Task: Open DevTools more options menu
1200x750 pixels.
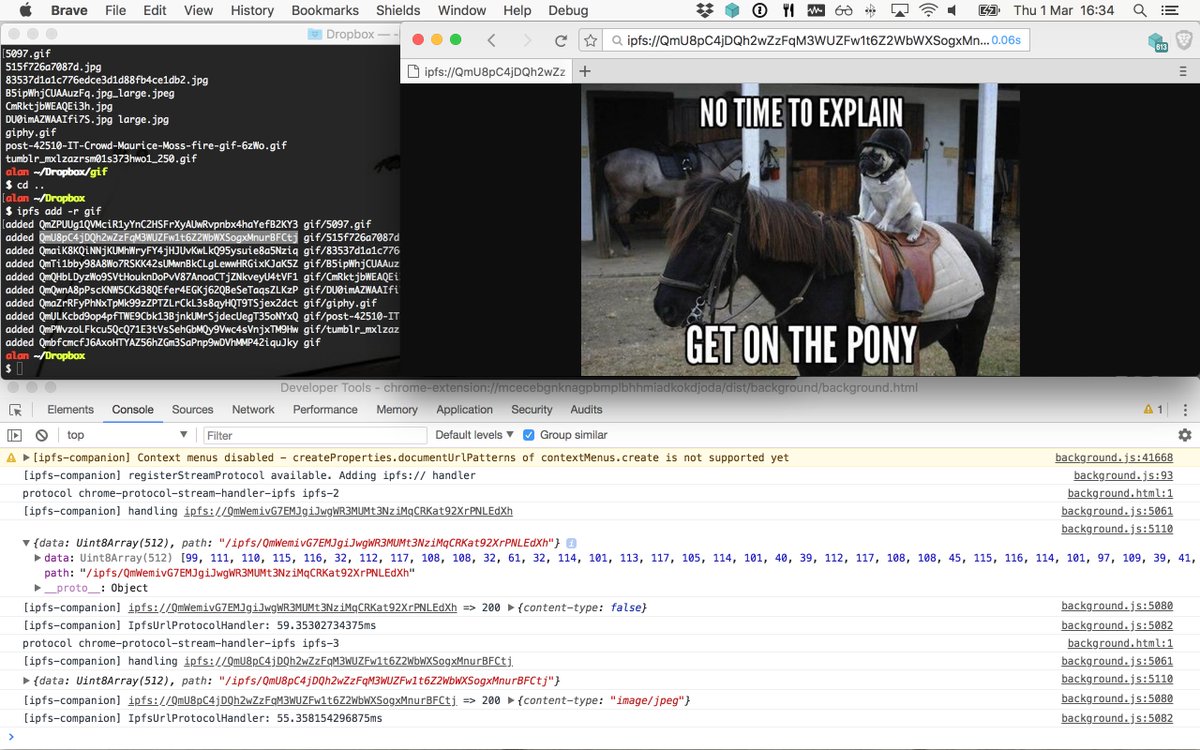Action: [1185, 409]
